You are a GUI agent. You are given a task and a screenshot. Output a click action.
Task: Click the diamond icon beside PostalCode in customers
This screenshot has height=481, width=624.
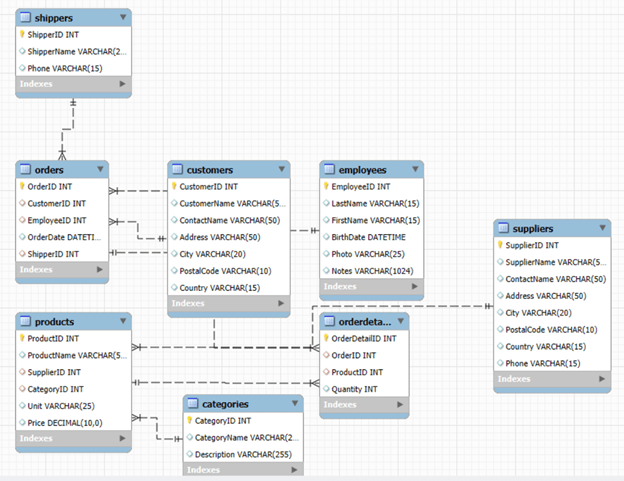click(x=174, y=271)
